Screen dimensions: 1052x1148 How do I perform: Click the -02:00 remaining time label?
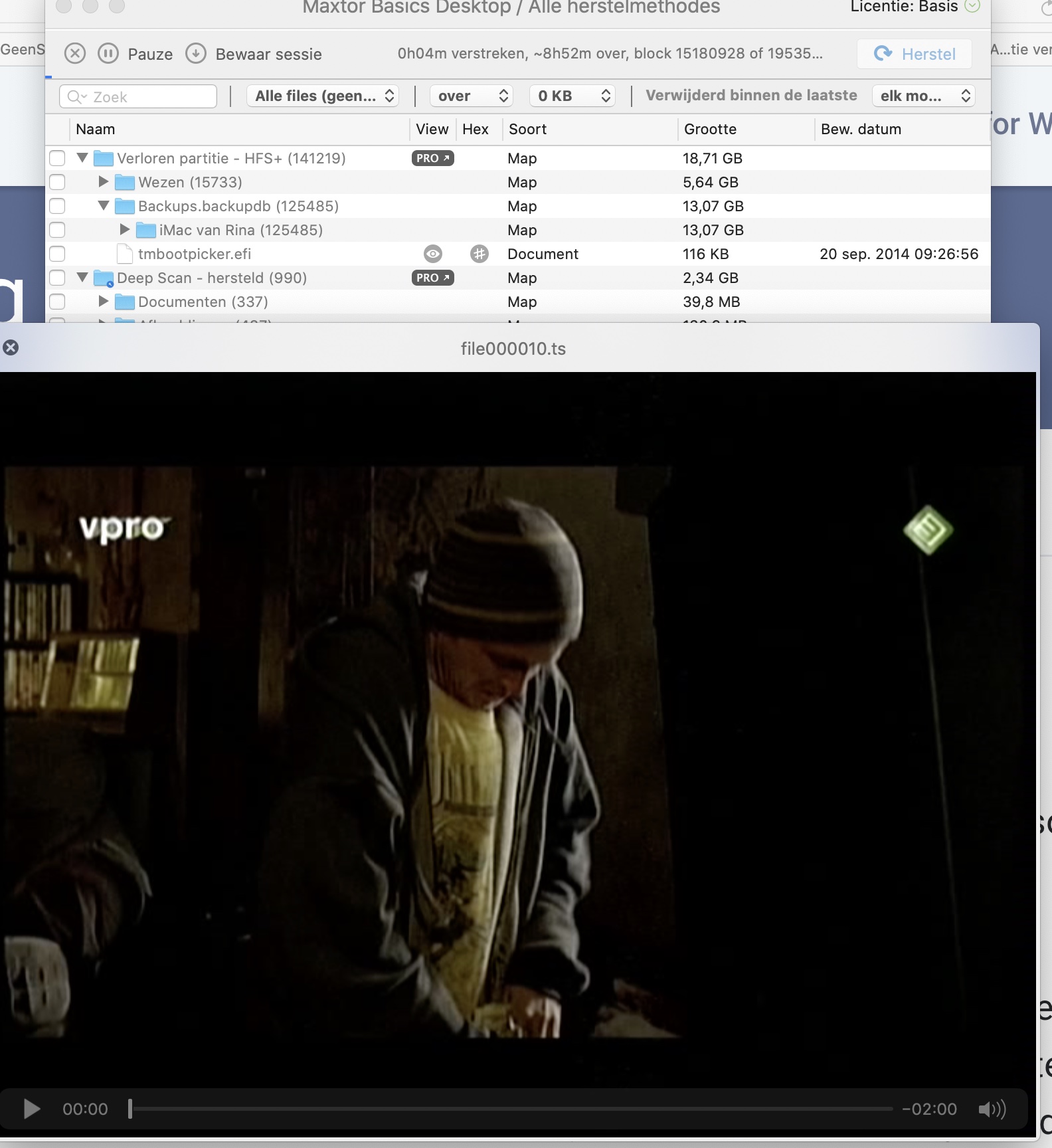click(x=929, y=1109)
